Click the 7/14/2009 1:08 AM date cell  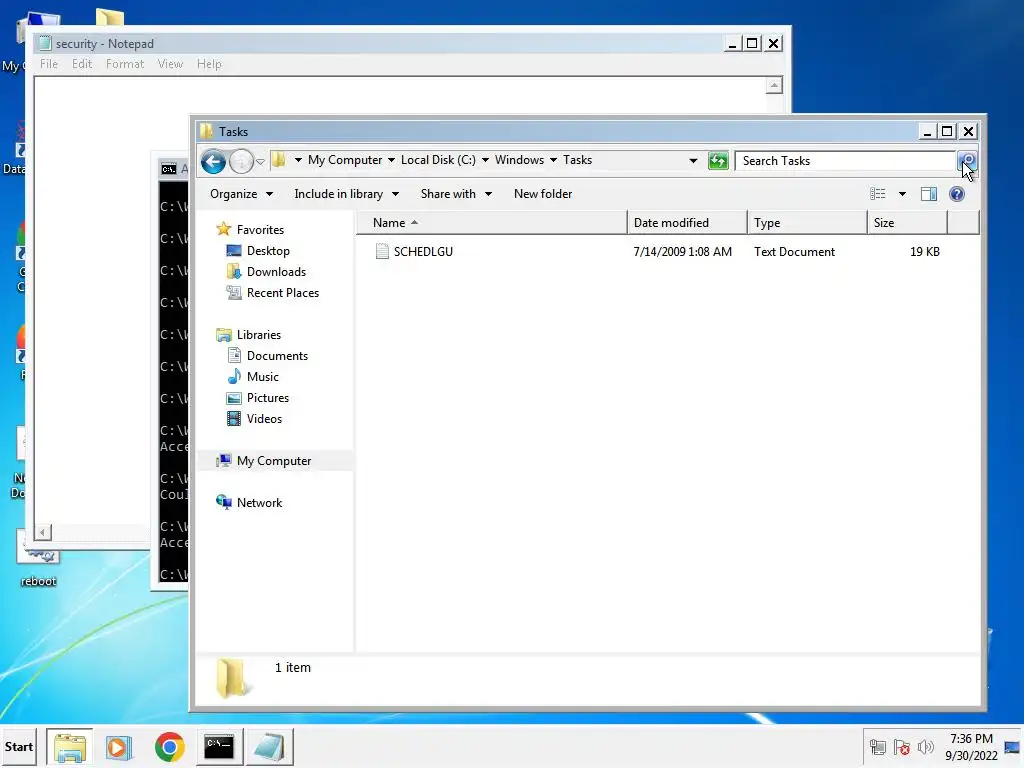tap(682, 251)
